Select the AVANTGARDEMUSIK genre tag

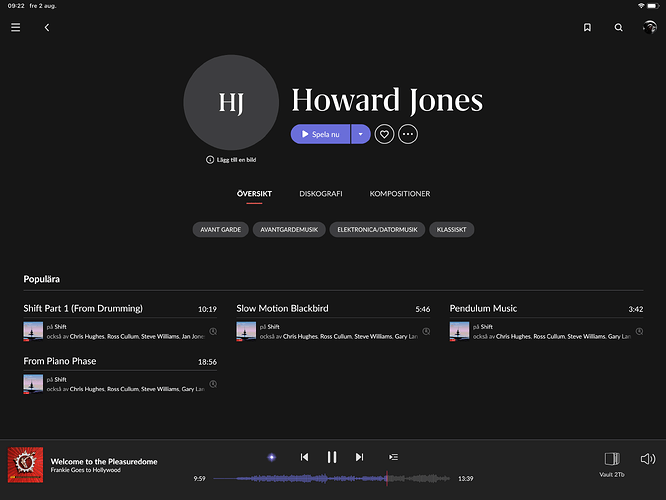point(289,229)
